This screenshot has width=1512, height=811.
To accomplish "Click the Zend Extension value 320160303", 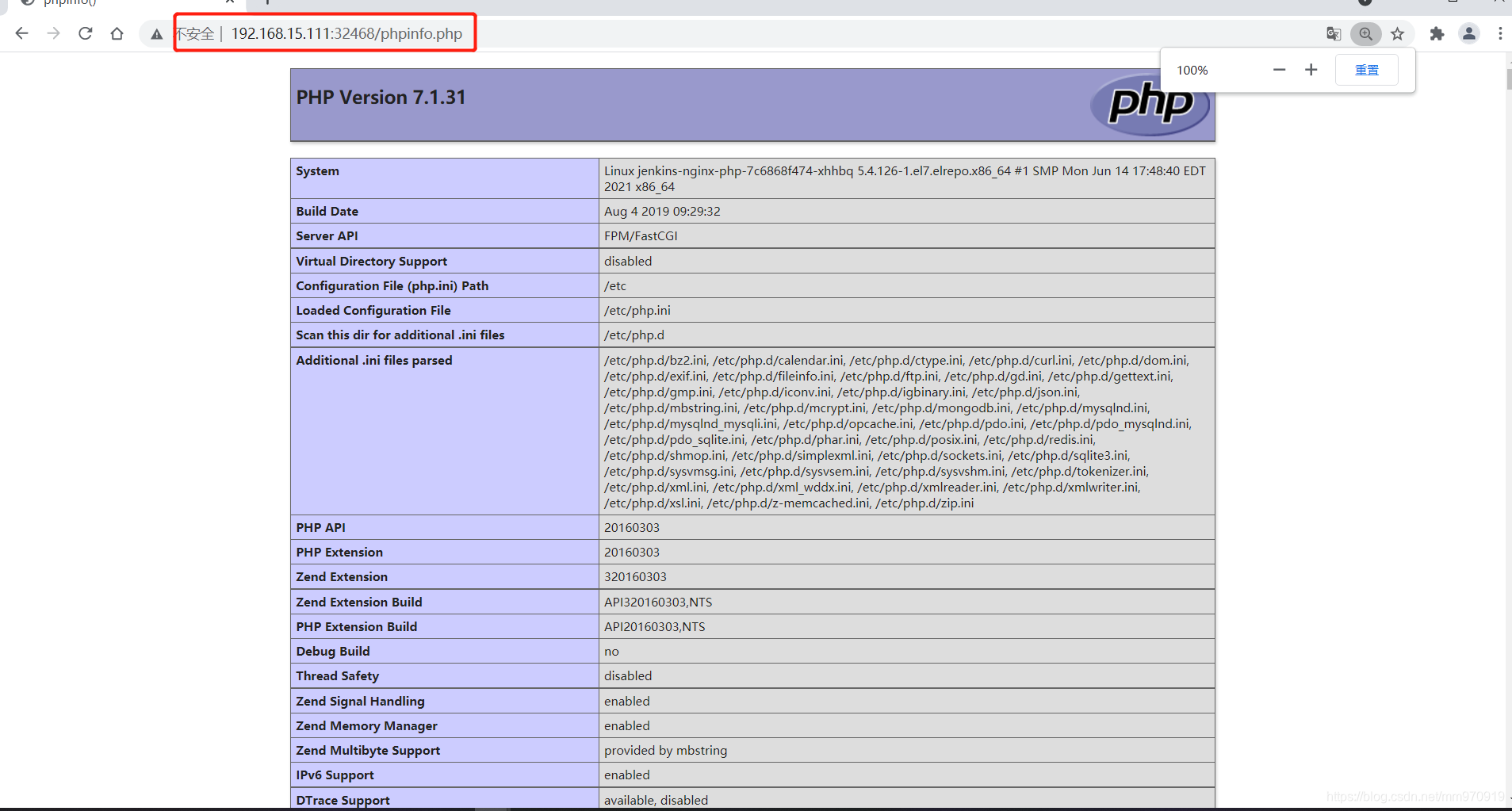I will pyautogui.click(x=635, y=577).
